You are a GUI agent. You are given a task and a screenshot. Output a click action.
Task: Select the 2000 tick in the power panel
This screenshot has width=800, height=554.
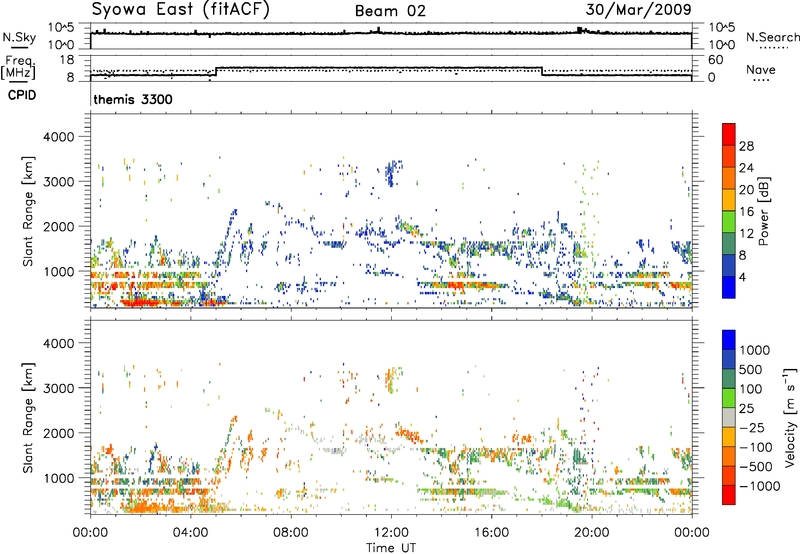58,227
